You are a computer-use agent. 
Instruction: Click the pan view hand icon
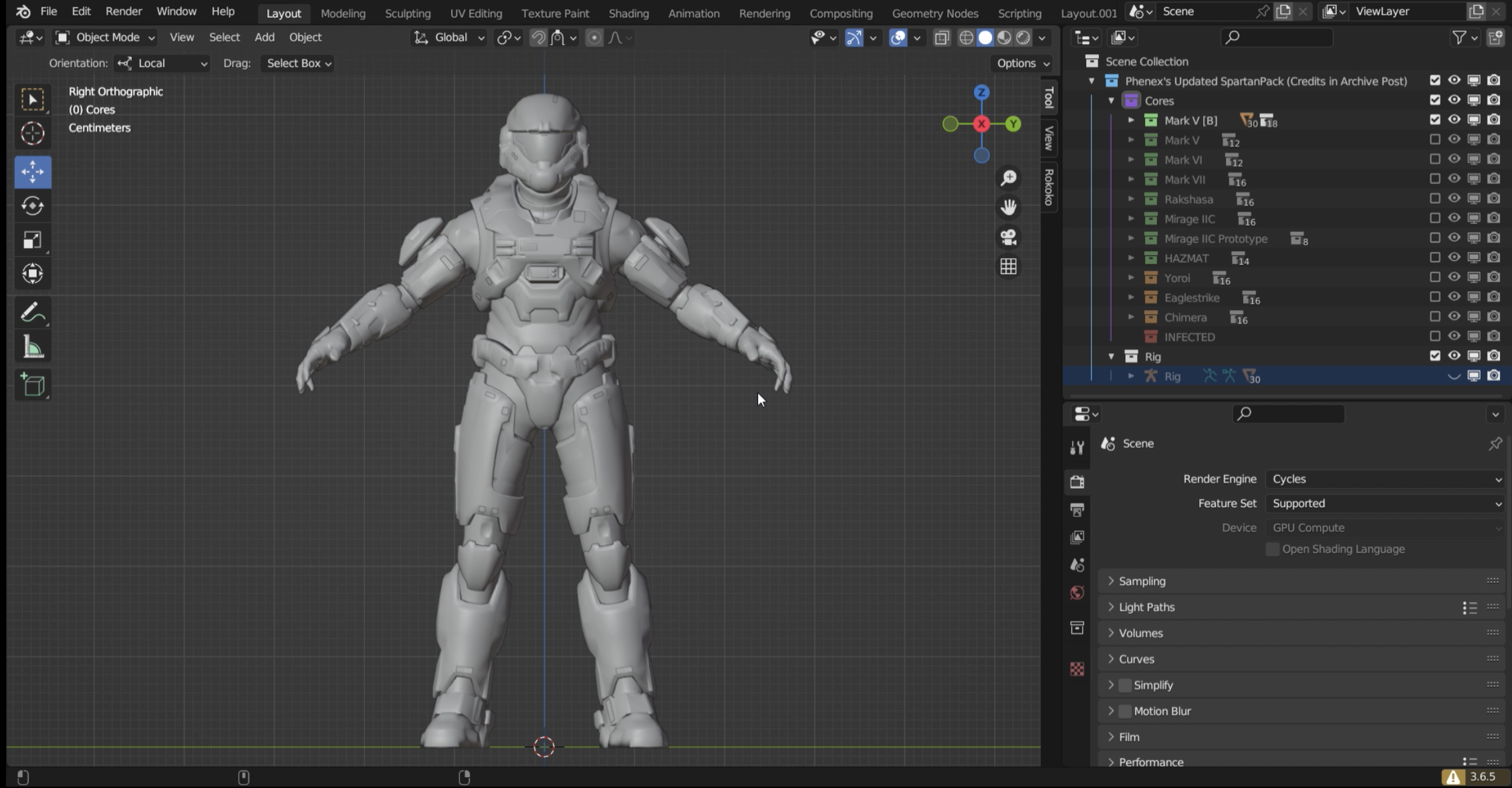click(1009, 207)
